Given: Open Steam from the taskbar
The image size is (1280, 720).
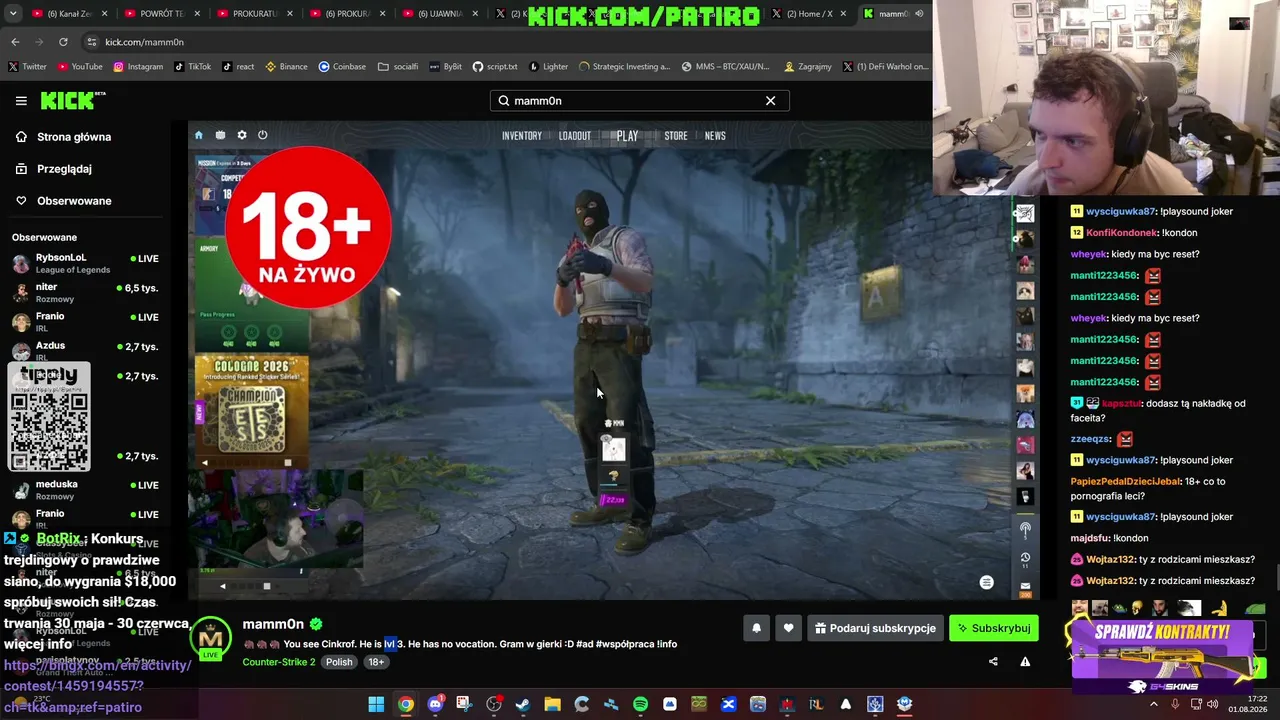Looking at the screenshot, I should [523, 705].
